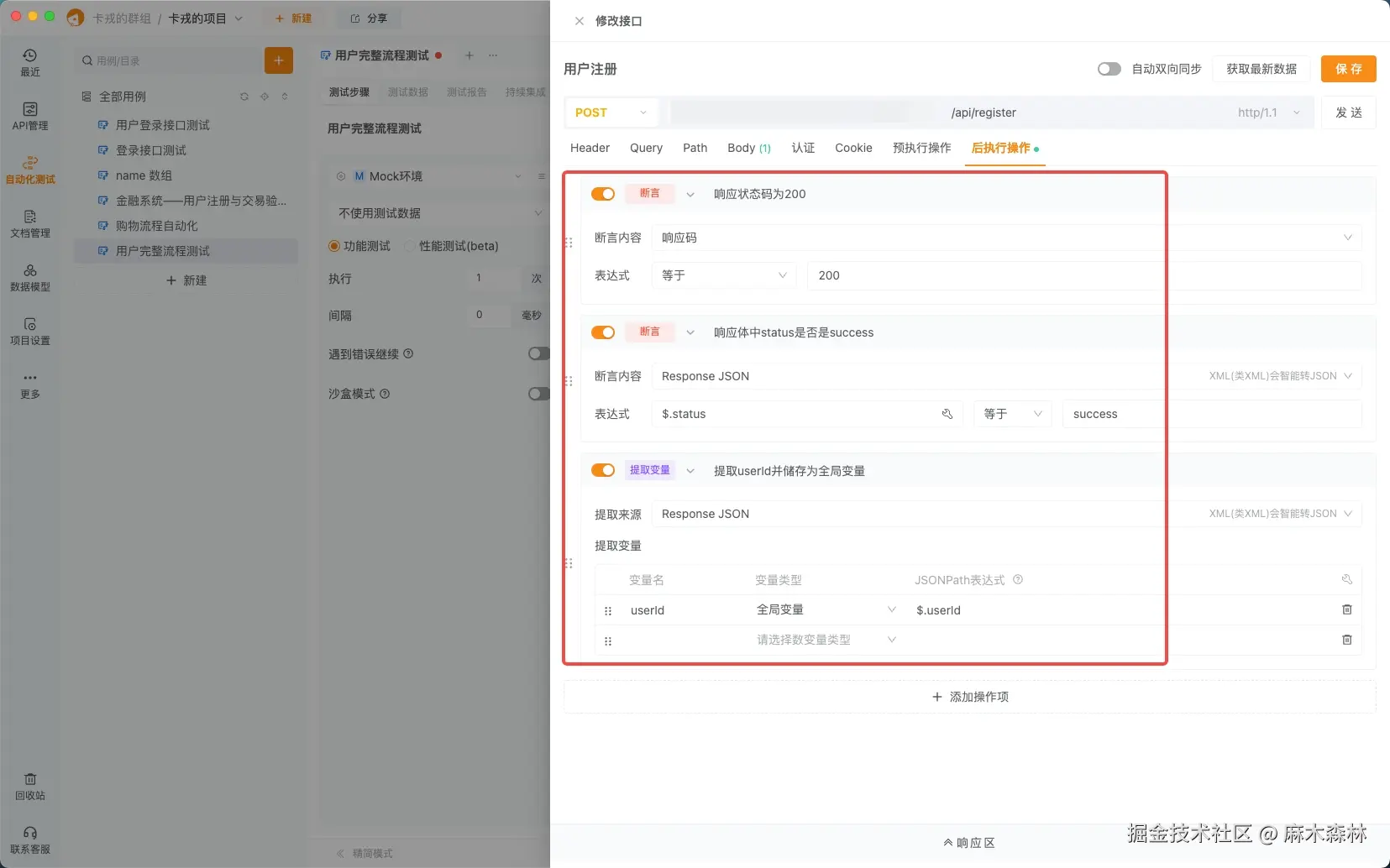Click the user avatar icon in title bar
Image resolution: width=1390 pixels, height=868 pixels.
point(76,18)
